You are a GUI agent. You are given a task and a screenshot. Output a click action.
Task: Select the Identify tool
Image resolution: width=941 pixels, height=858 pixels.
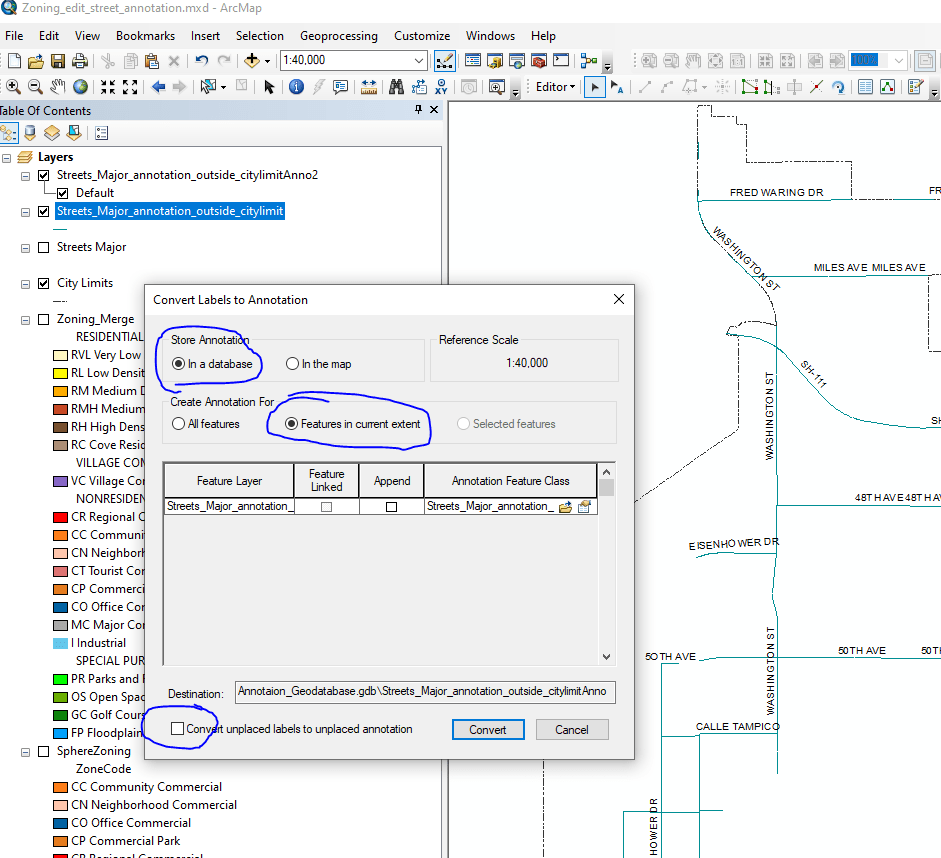click(295, 85)
